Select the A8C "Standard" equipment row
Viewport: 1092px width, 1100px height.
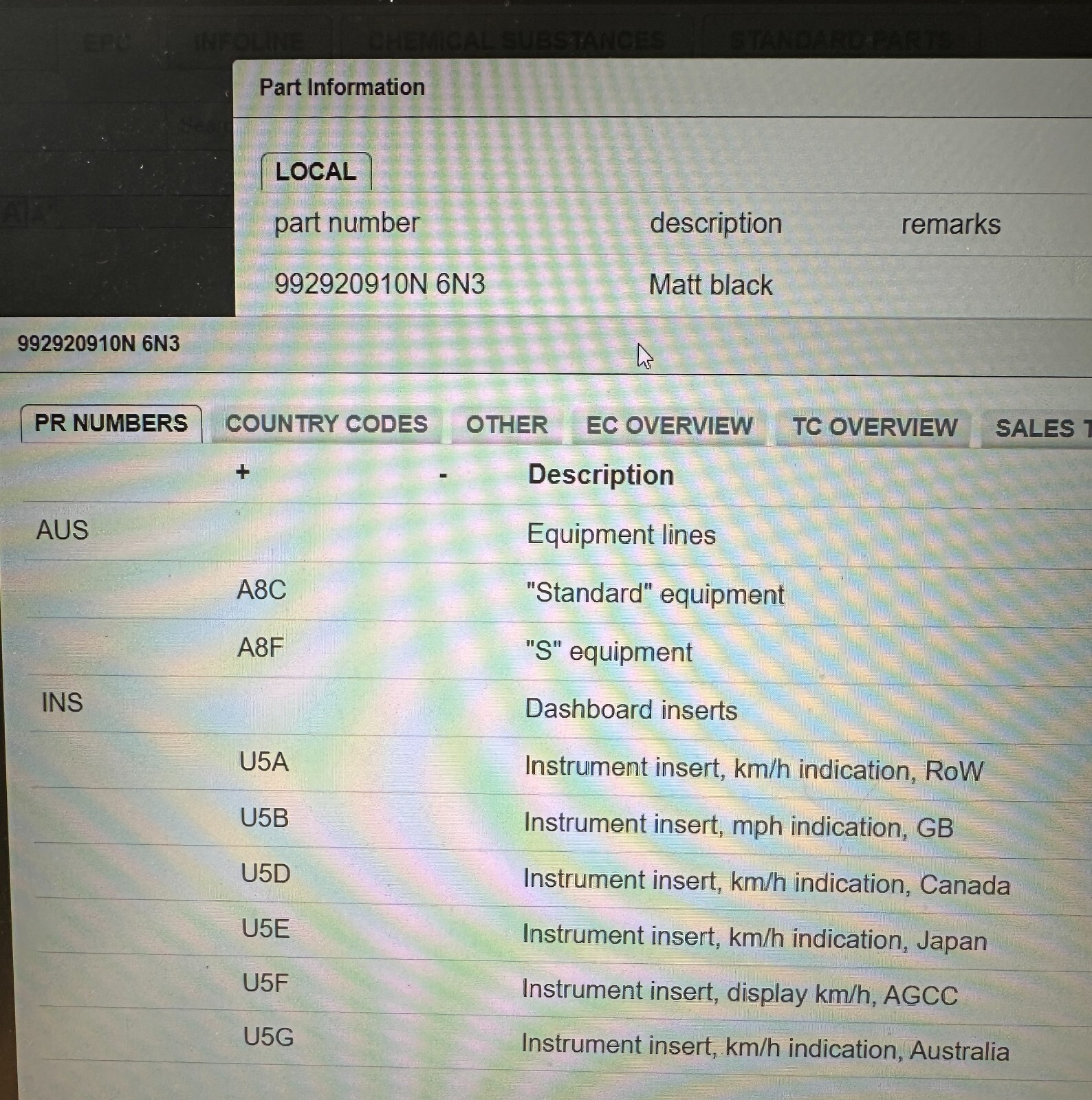654,593
